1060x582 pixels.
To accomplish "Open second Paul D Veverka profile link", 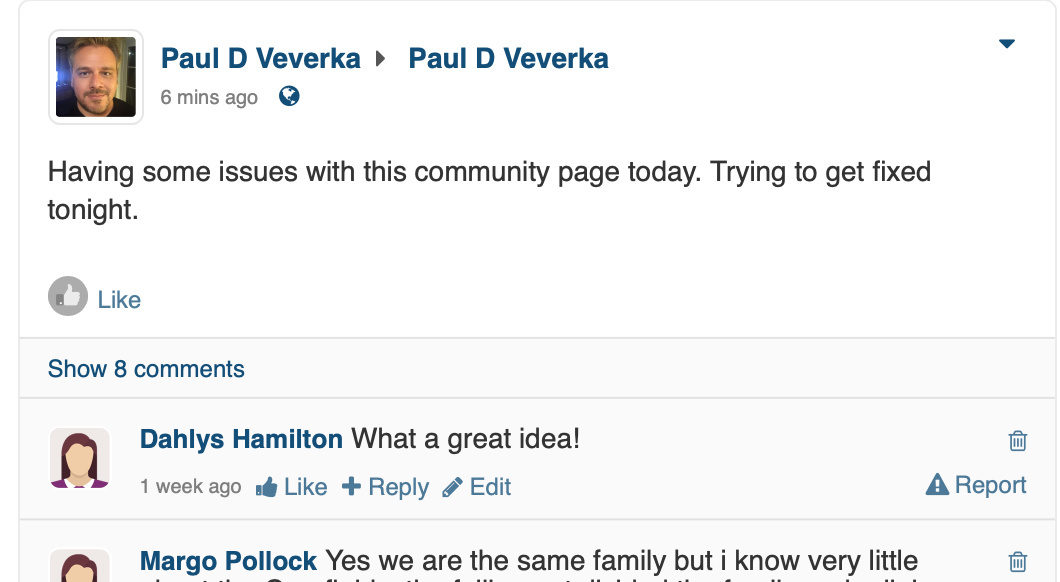I will point(508,59).
